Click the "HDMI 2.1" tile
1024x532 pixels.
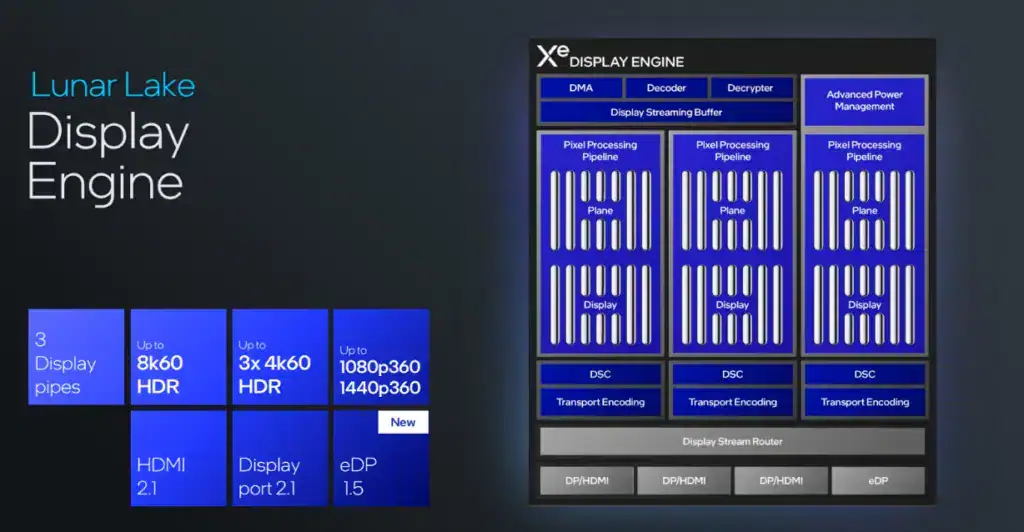point(178,458)
